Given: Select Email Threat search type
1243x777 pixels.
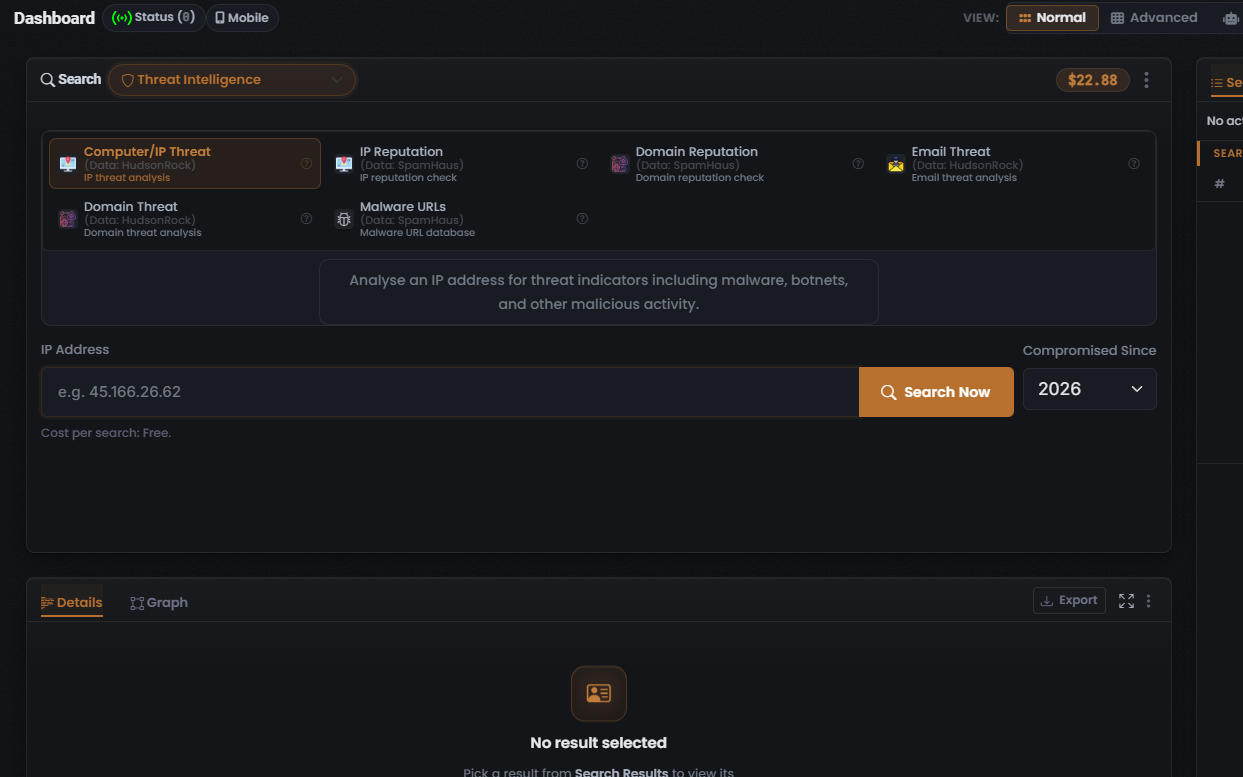Looking at the screenshot, I should [1012, 164].
